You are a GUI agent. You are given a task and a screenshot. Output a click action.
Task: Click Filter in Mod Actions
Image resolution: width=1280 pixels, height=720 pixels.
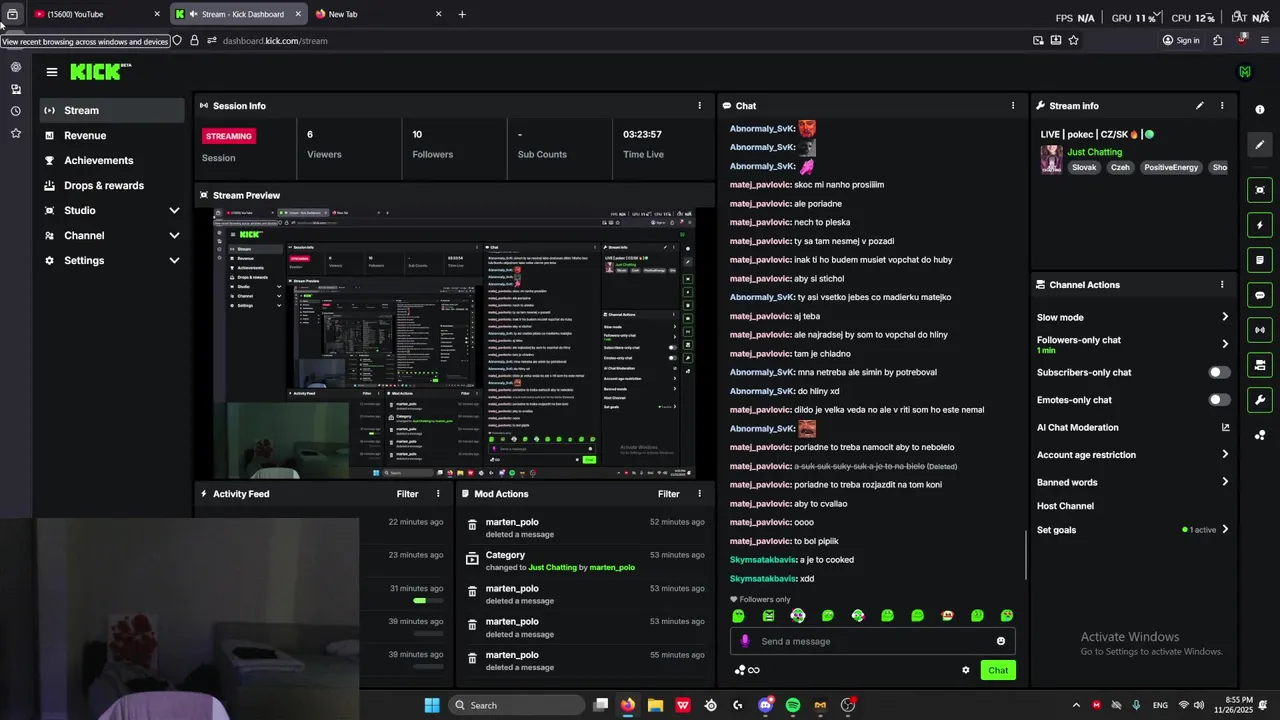pyautogui.click(x=669, y=493)
